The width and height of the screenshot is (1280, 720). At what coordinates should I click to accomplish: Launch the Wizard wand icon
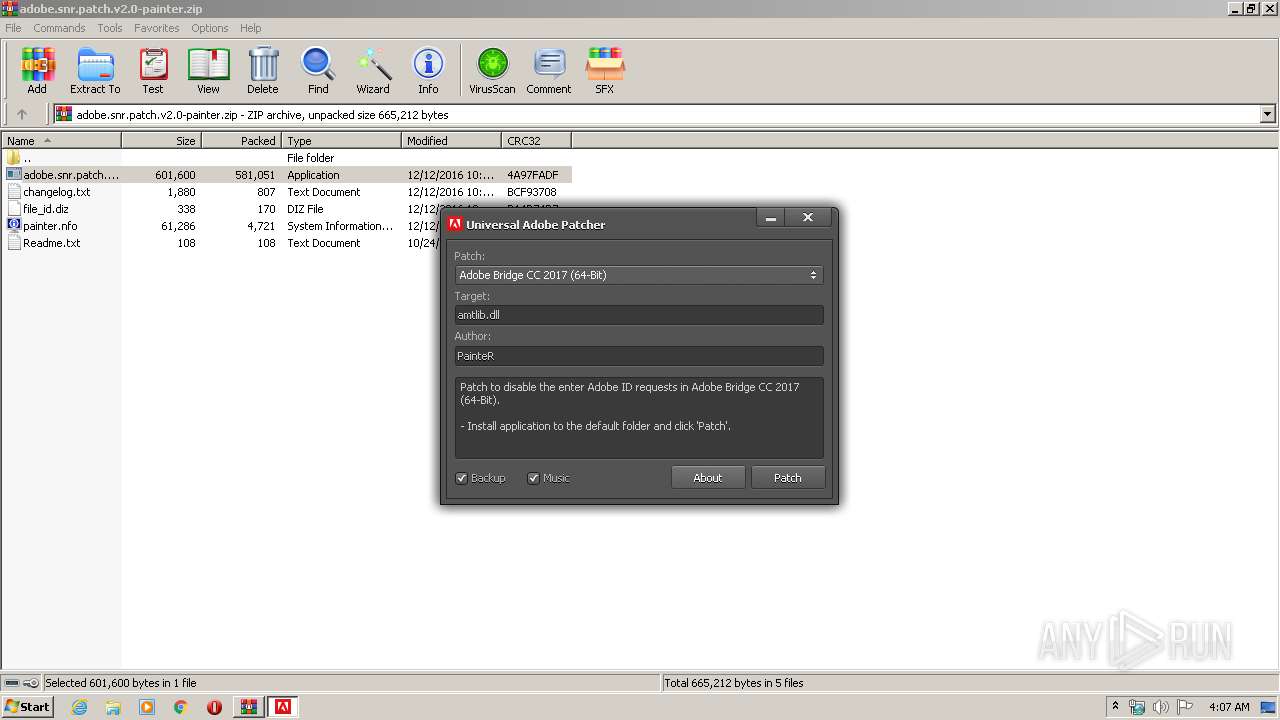point(373,70)
